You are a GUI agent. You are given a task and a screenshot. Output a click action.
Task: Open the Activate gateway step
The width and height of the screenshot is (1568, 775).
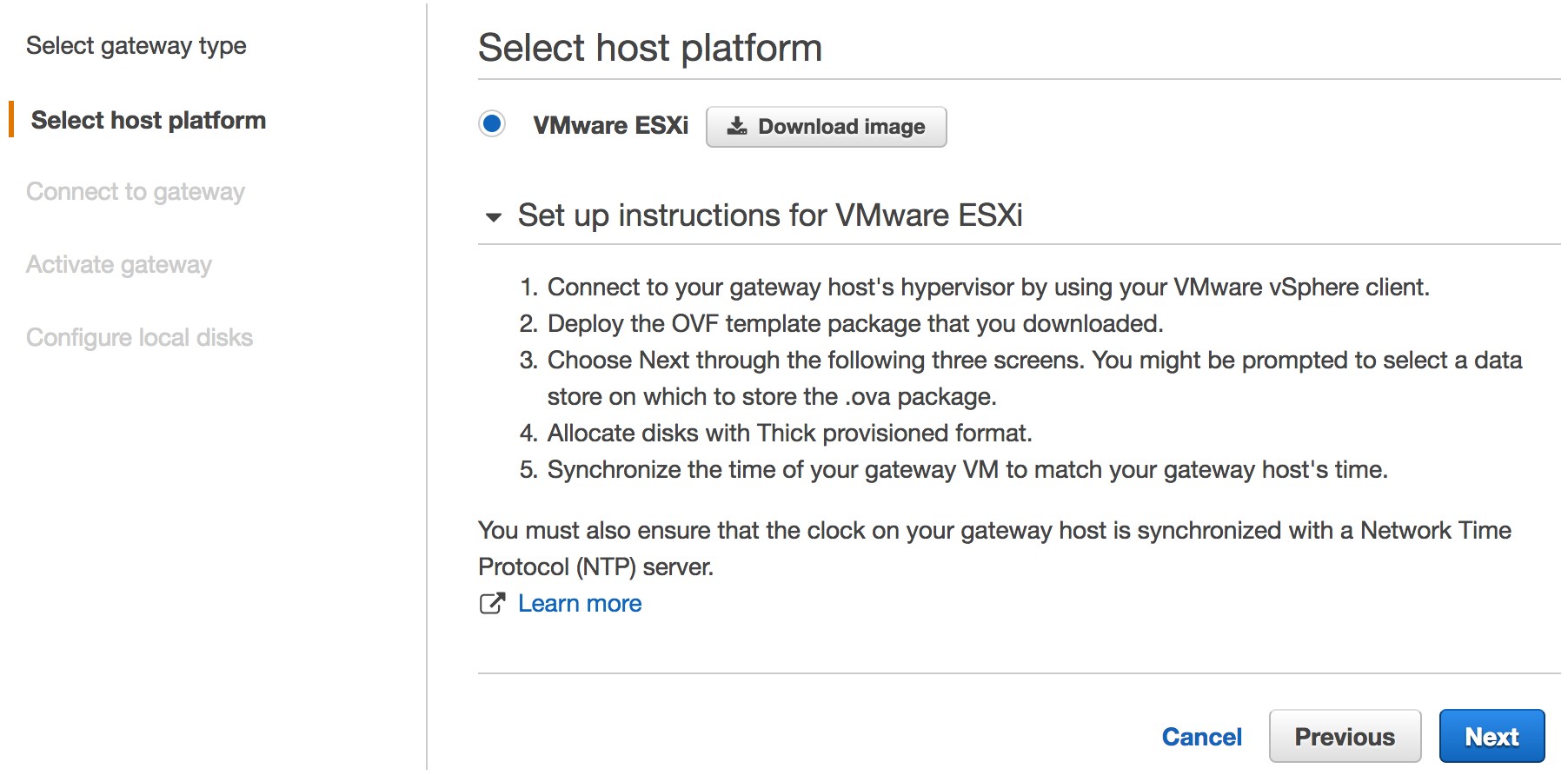pos(119,264)
